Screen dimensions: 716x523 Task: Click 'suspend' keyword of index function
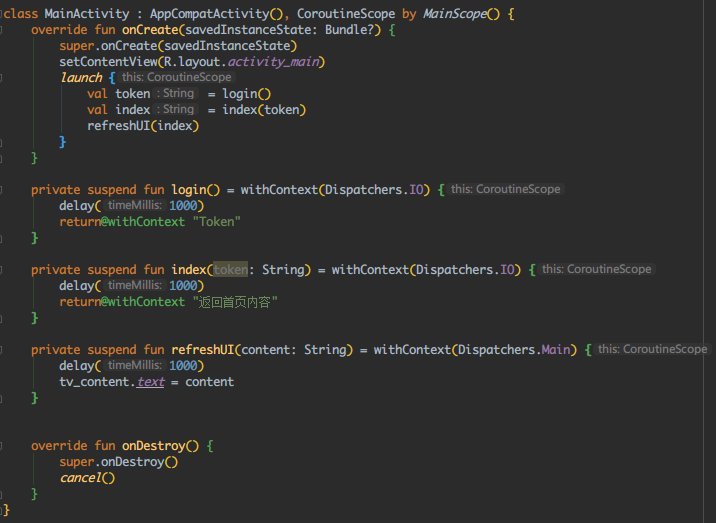pyautogui.click(x=112, y=269)
